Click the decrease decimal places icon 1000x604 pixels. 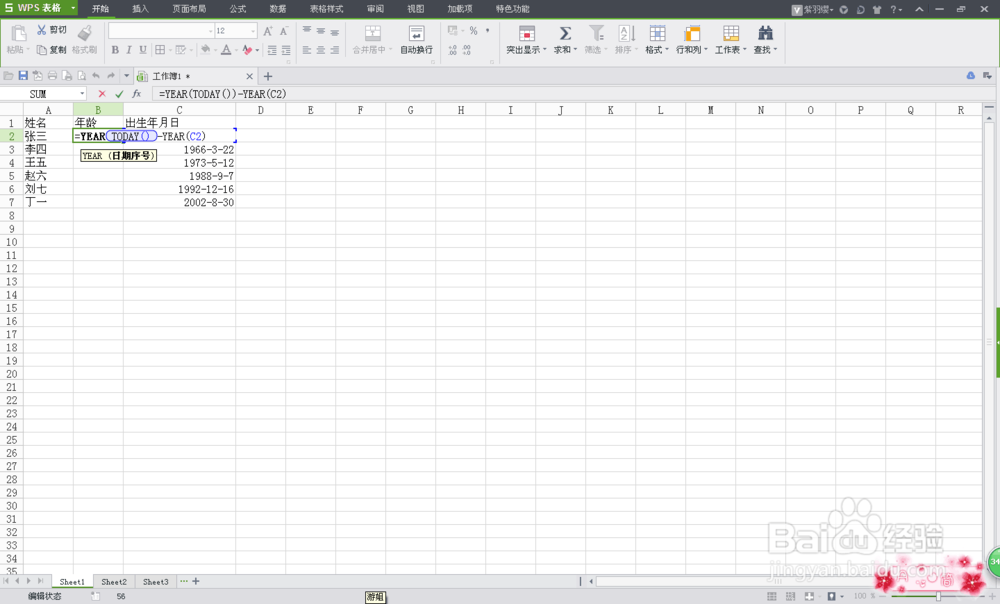(467, 50)
